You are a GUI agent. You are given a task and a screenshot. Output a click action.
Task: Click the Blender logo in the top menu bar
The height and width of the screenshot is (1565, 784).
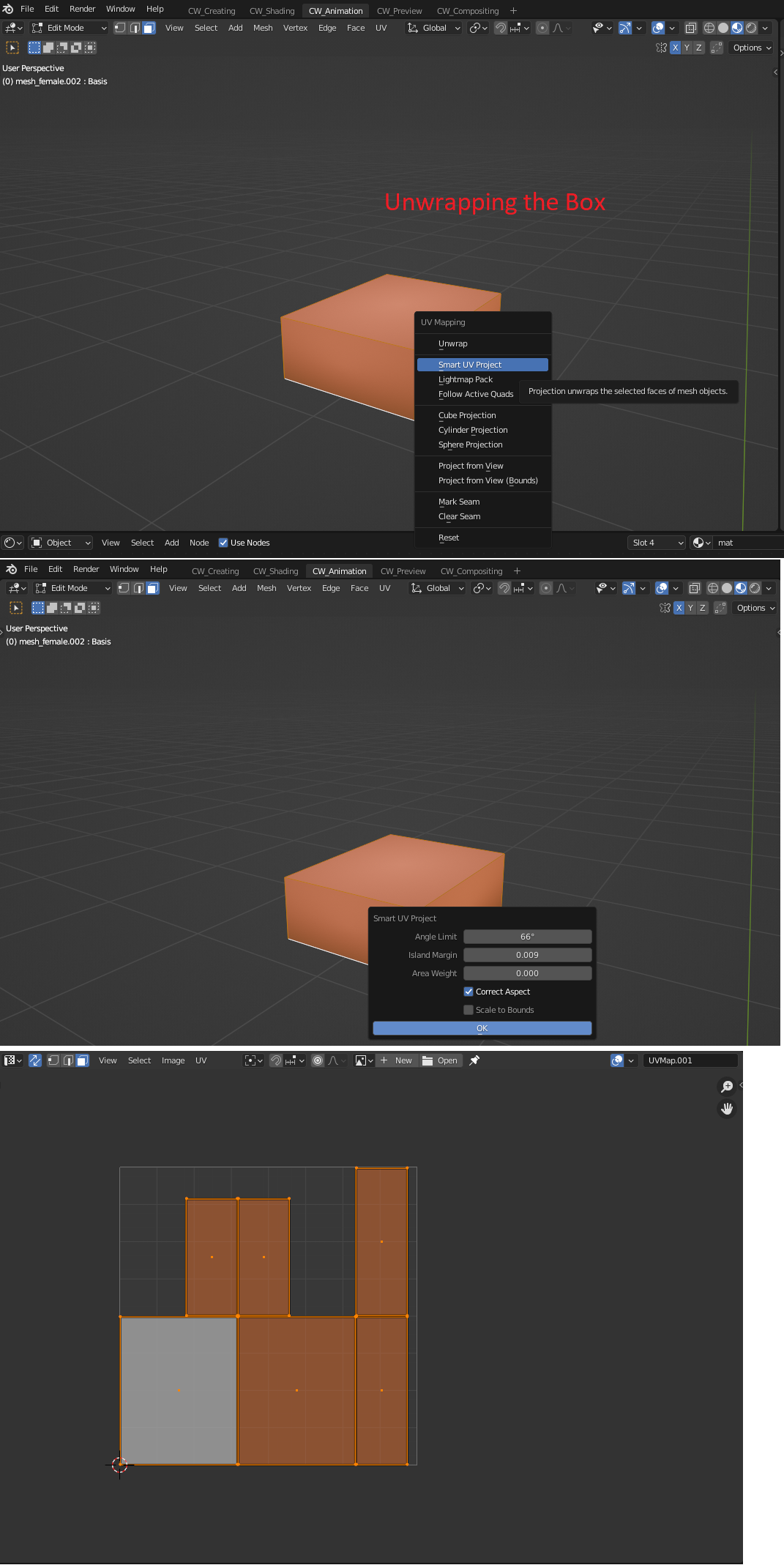(x=8, y=9)
